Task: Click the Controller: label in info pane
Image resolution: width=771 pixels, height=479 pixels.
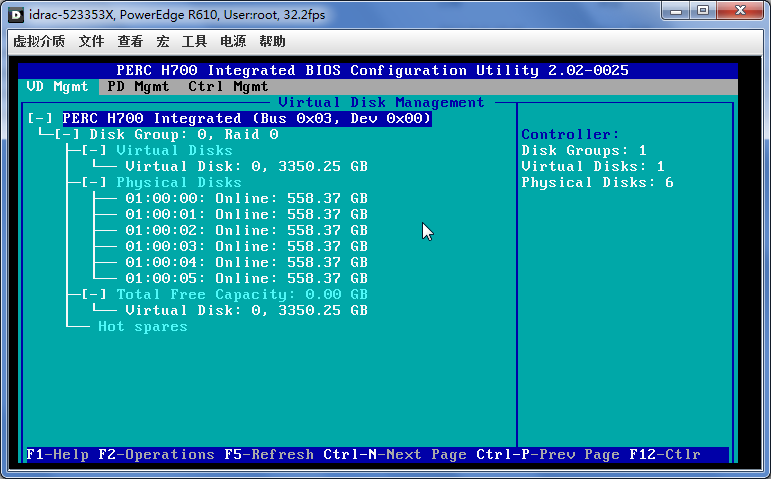Action: click(x=570, y=134)
